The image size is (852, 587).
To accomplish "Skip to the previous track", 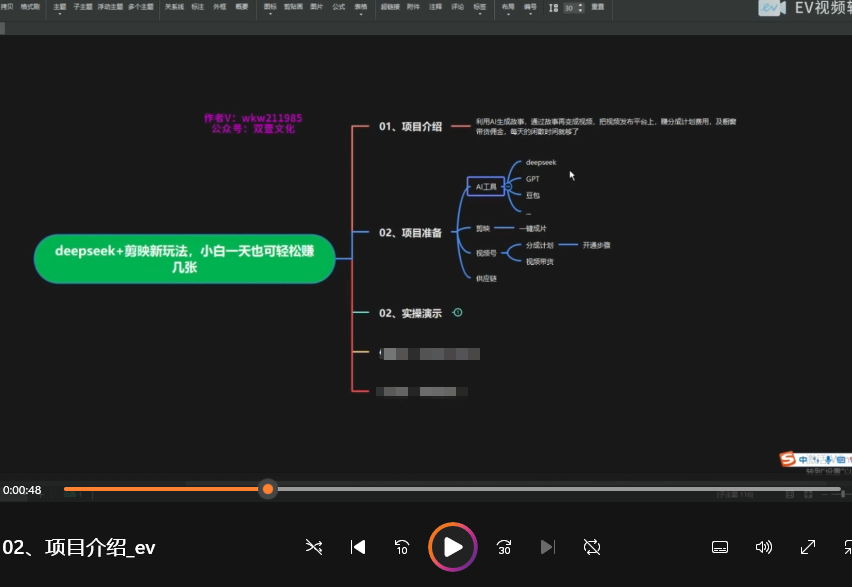I will point(358,547).
